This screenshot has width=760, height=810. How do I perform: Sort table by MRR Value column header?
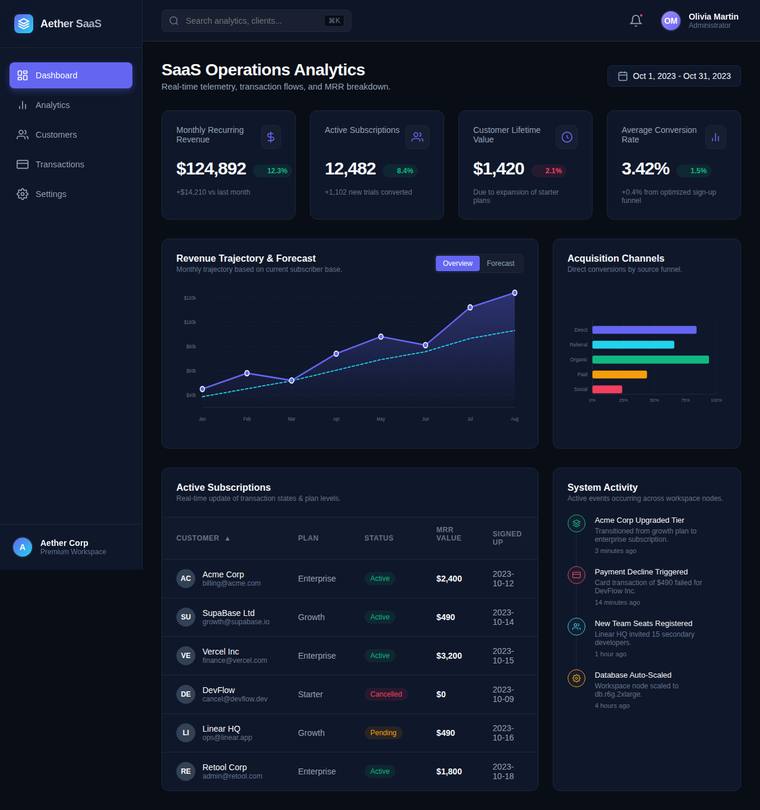click(448, 534)
